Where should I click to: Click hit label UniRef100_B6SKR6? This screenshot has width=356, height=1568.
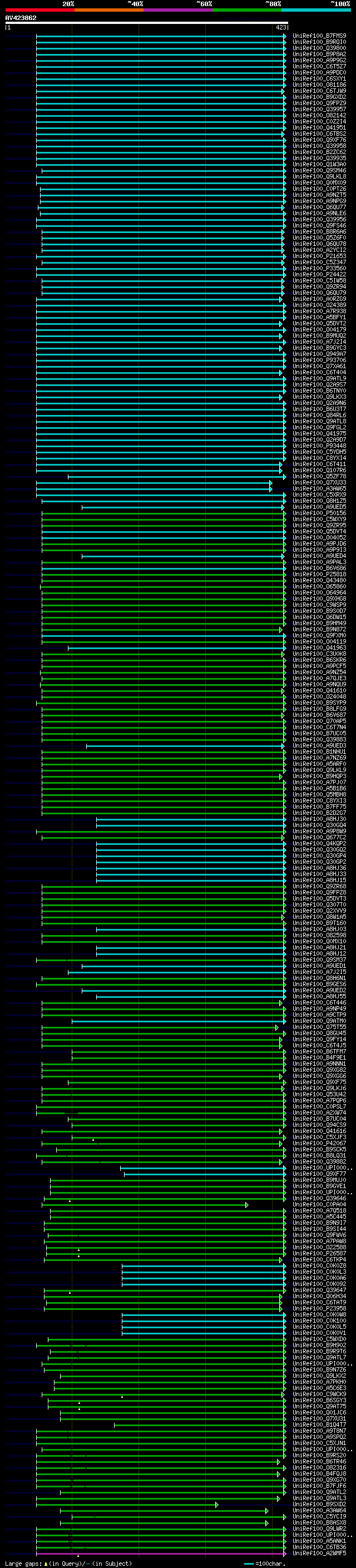(x=319, y=660)
